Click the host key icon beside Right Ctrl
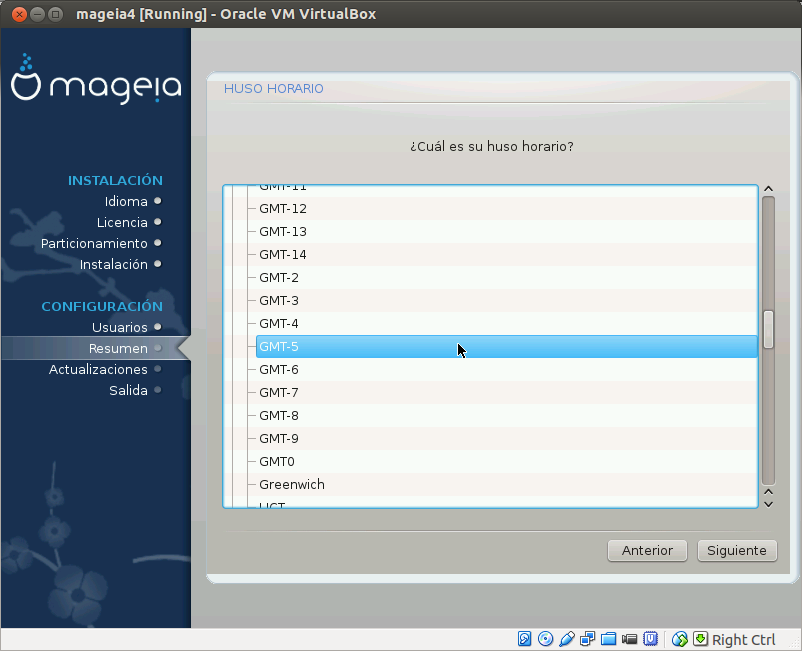Screen dimensions: 802x651 700,639
